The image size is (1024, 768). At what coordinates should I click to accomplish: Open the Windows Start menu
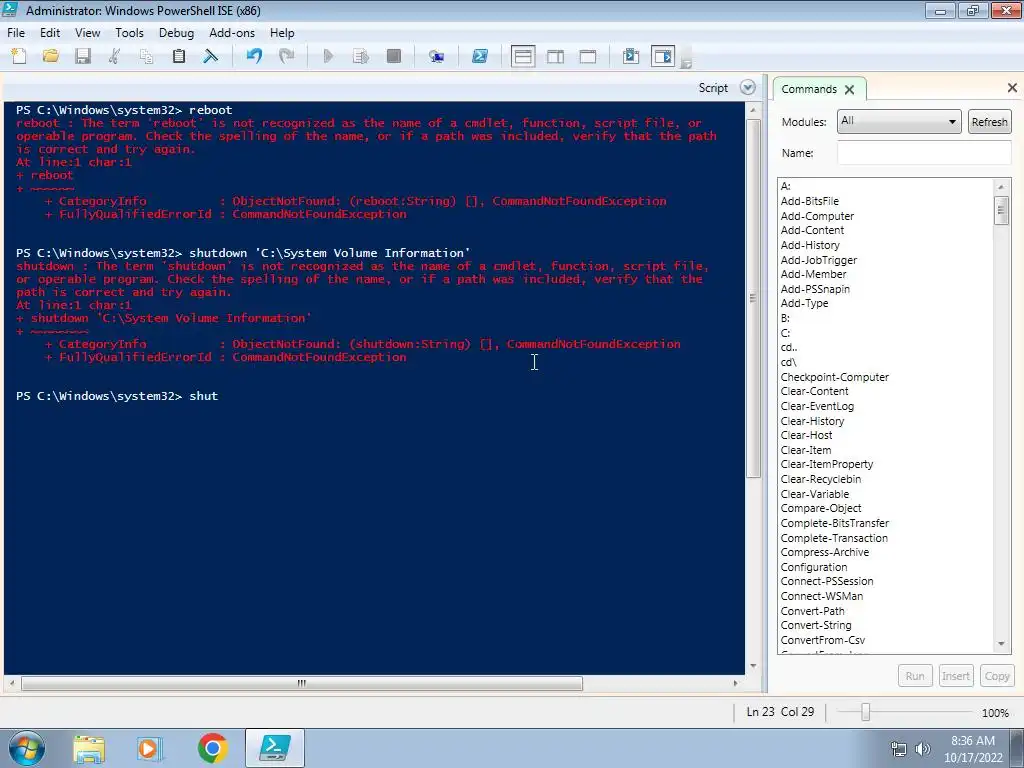pos(27,748)
